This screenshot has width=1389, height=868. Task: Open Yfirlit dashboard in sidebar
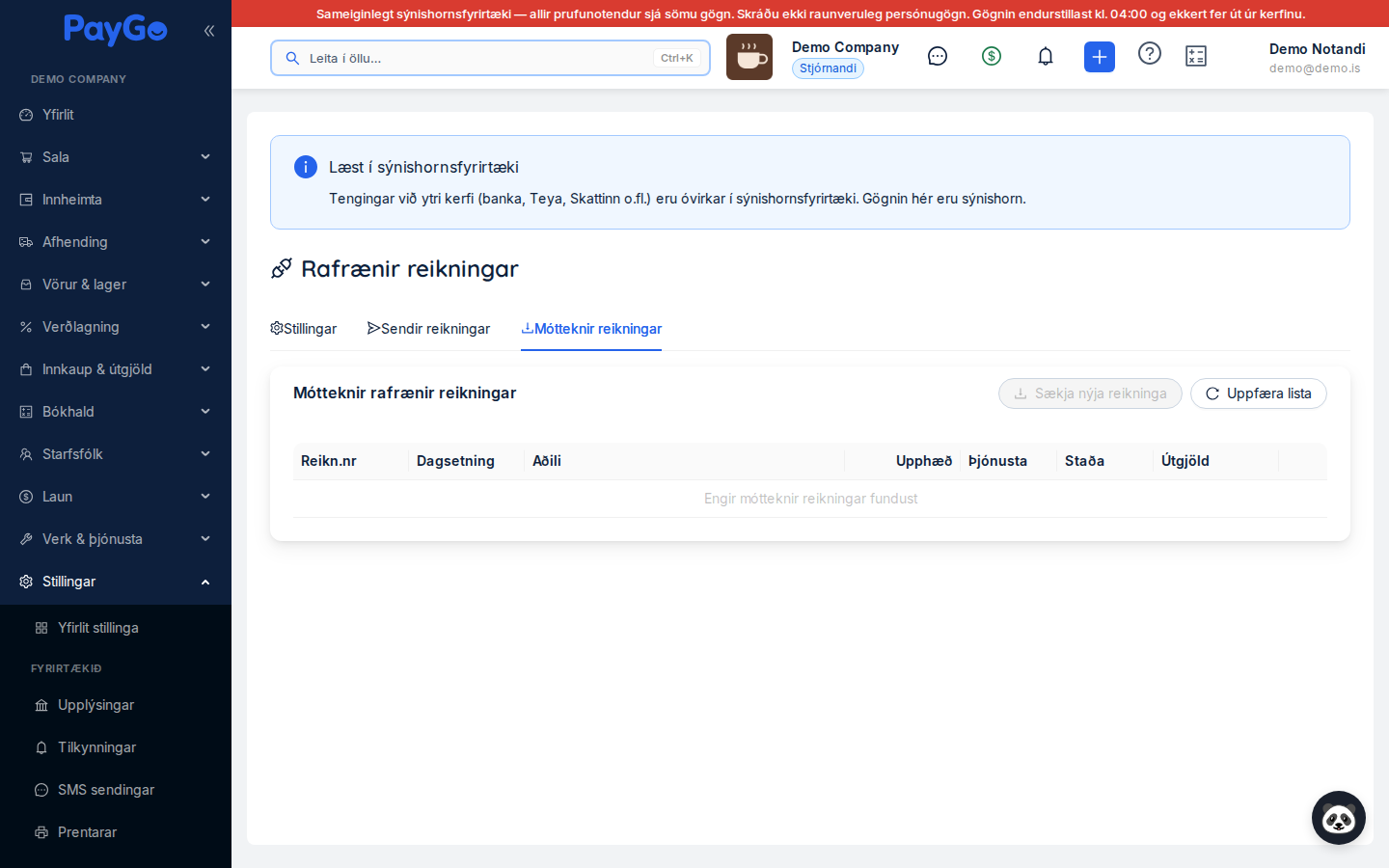pyautogui.click(x=116, y=115)
